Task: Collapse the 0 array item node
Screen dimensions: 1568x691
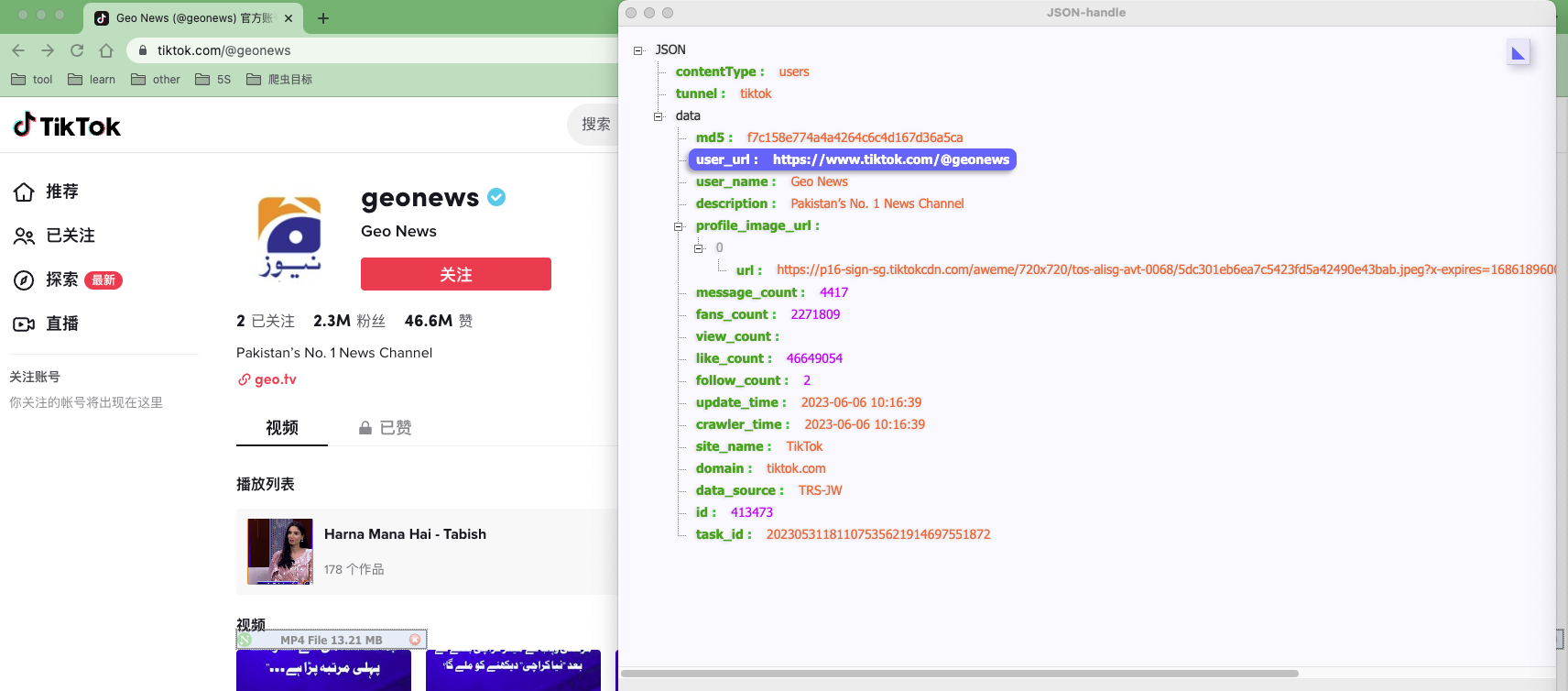Action: pos(699,248)
